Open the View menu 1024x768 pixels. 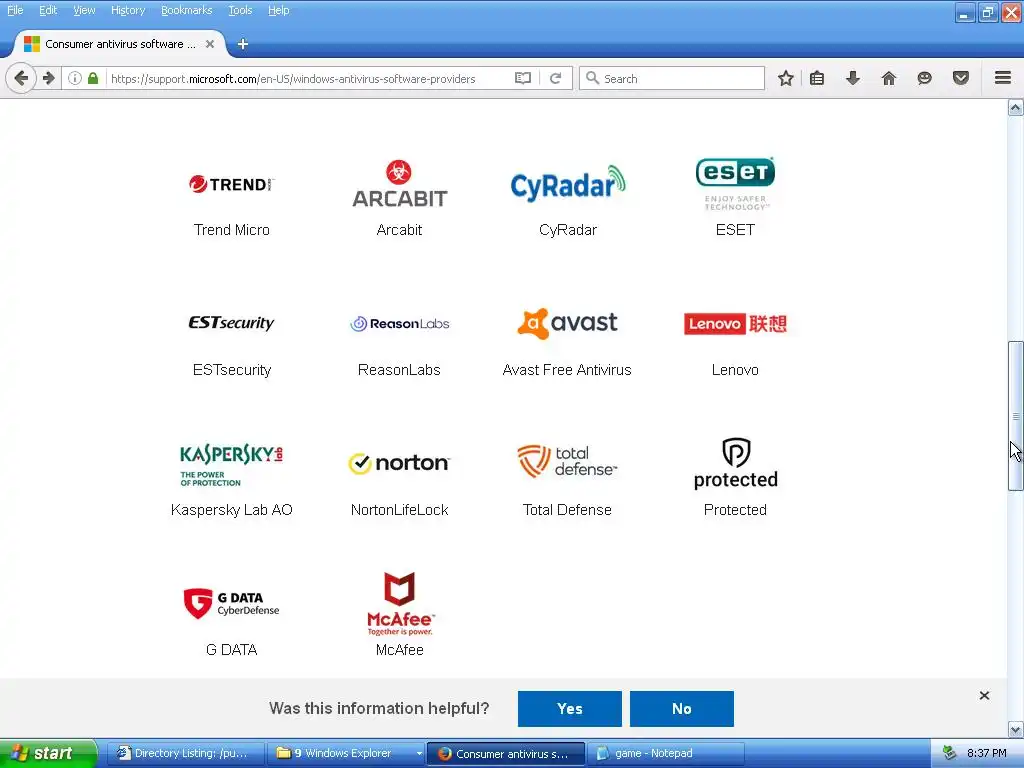coord(84,10)
